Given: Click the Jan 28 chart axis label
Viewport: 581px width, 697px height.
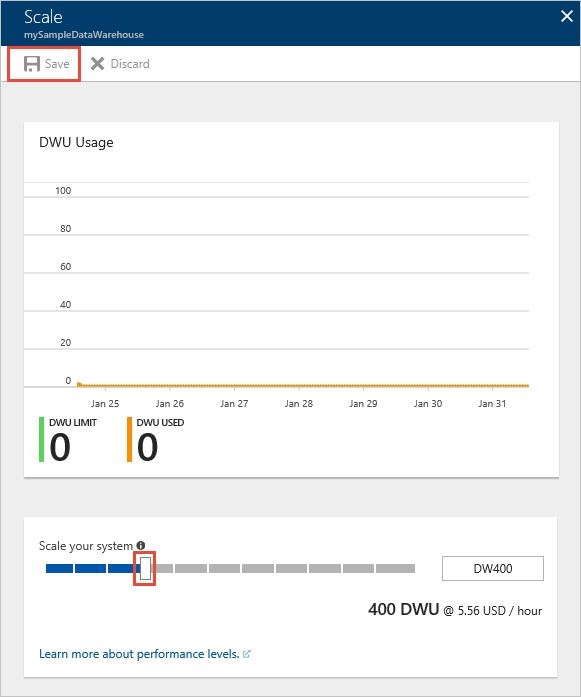Looking at the screenshot, I should point(299,404).
